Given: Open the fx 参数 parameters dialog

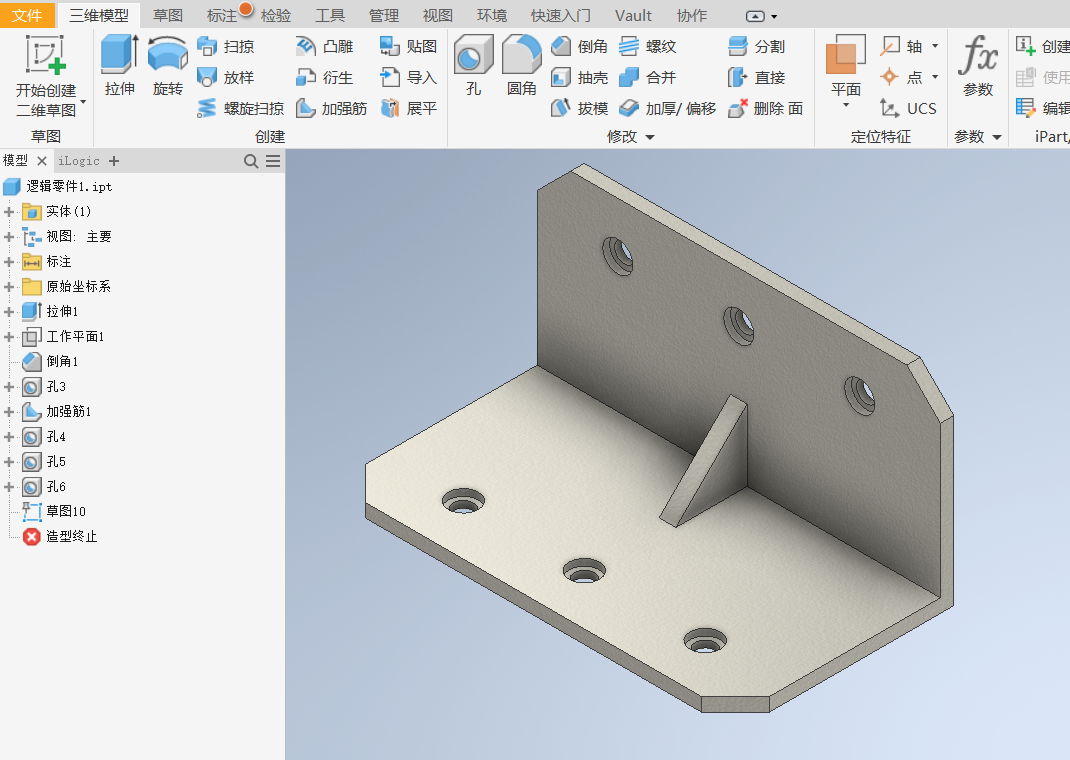Looking at the screenshot, I should click(978, 65).
